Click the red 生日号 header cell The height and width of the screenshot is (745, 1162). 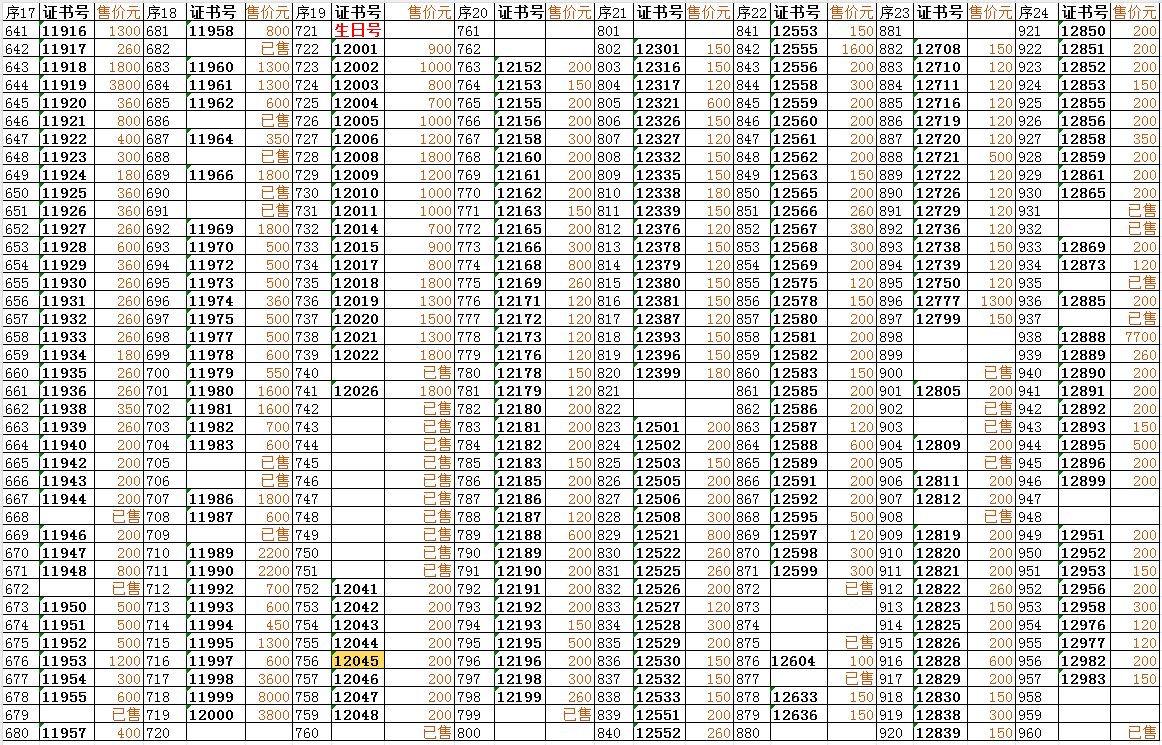point(356,31)
